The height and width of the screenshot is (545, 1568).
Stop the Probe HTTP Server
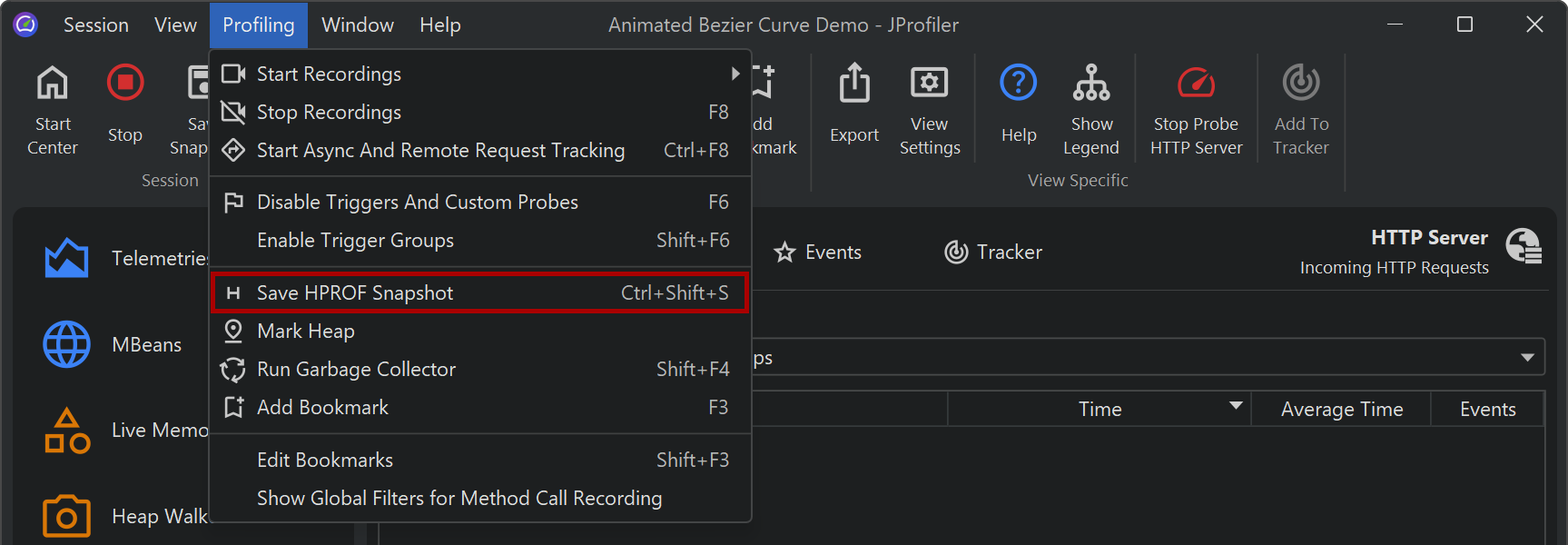click(x=1196, y=84)
